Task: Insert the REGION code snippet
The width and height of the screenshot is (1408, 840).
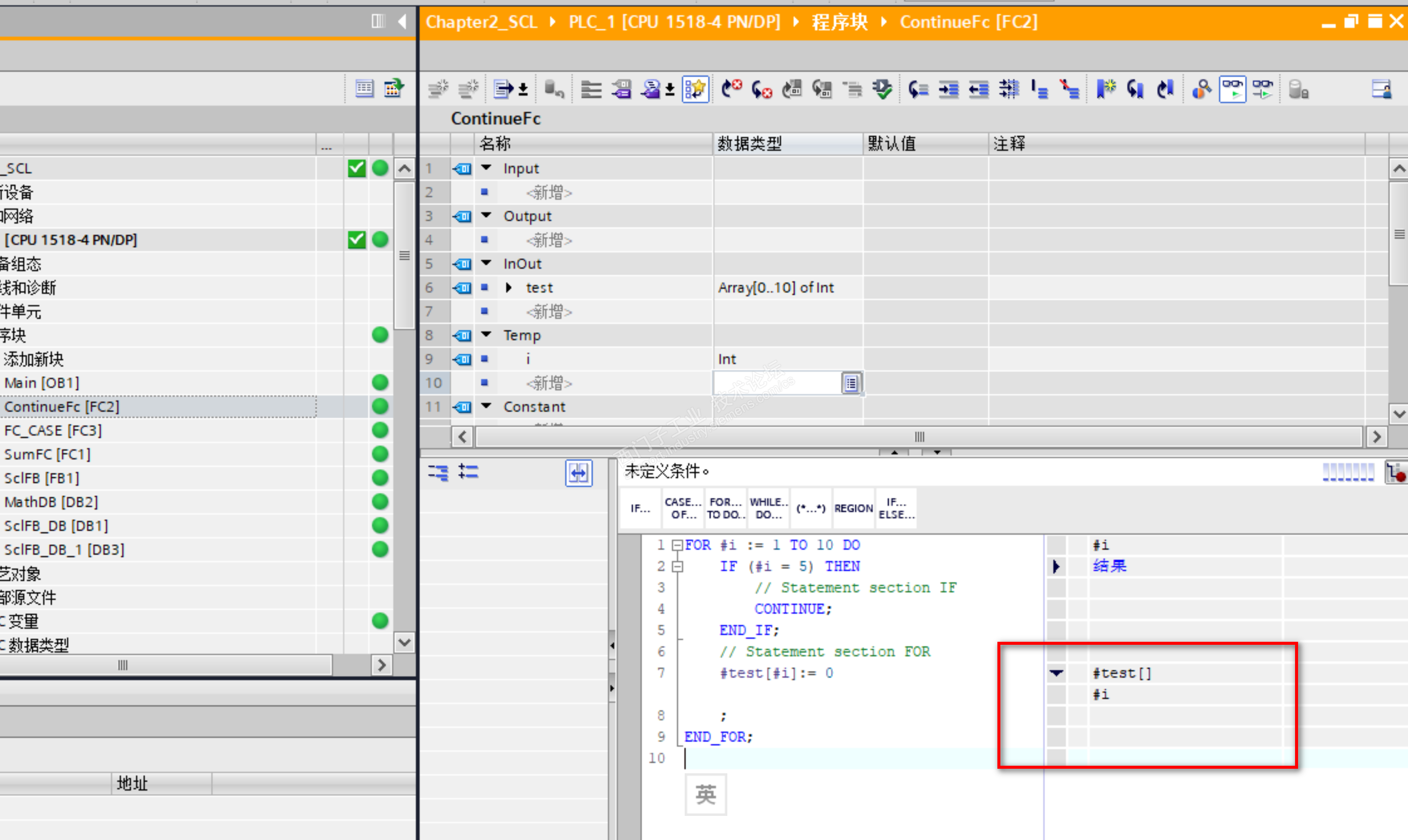Action: pos(853,508)
